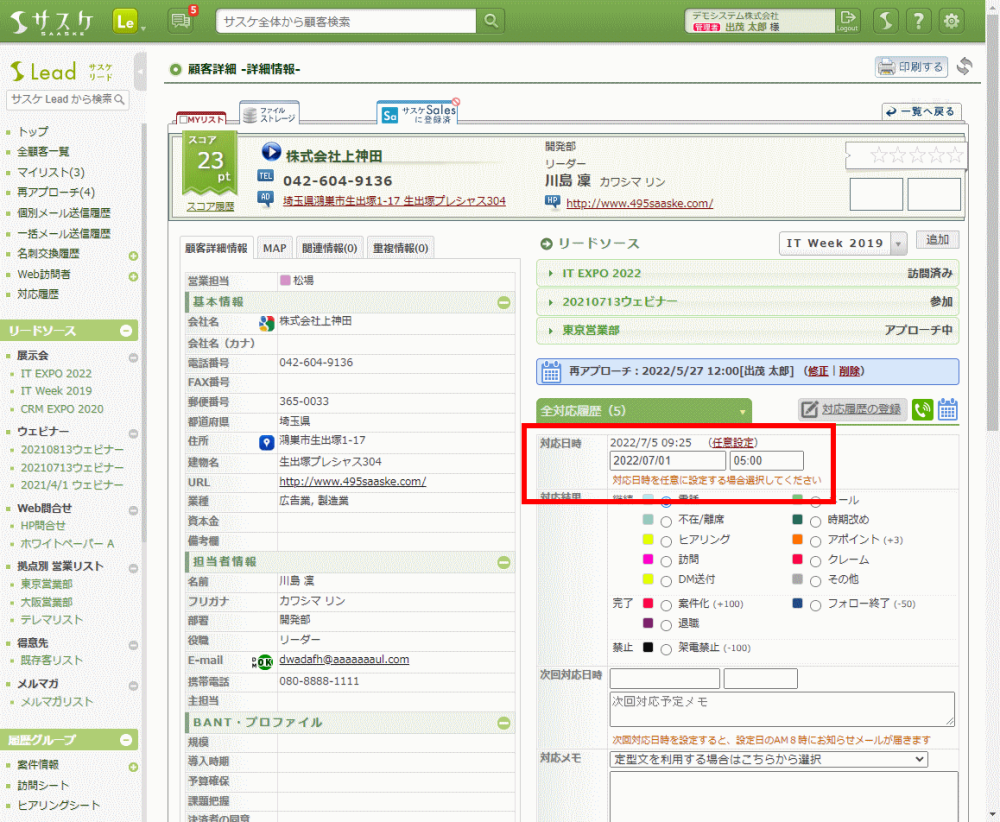Image resolution: width=1000 pixels, height=822 pixels.
Task: Open the settings gear icon
Action: 951,21
